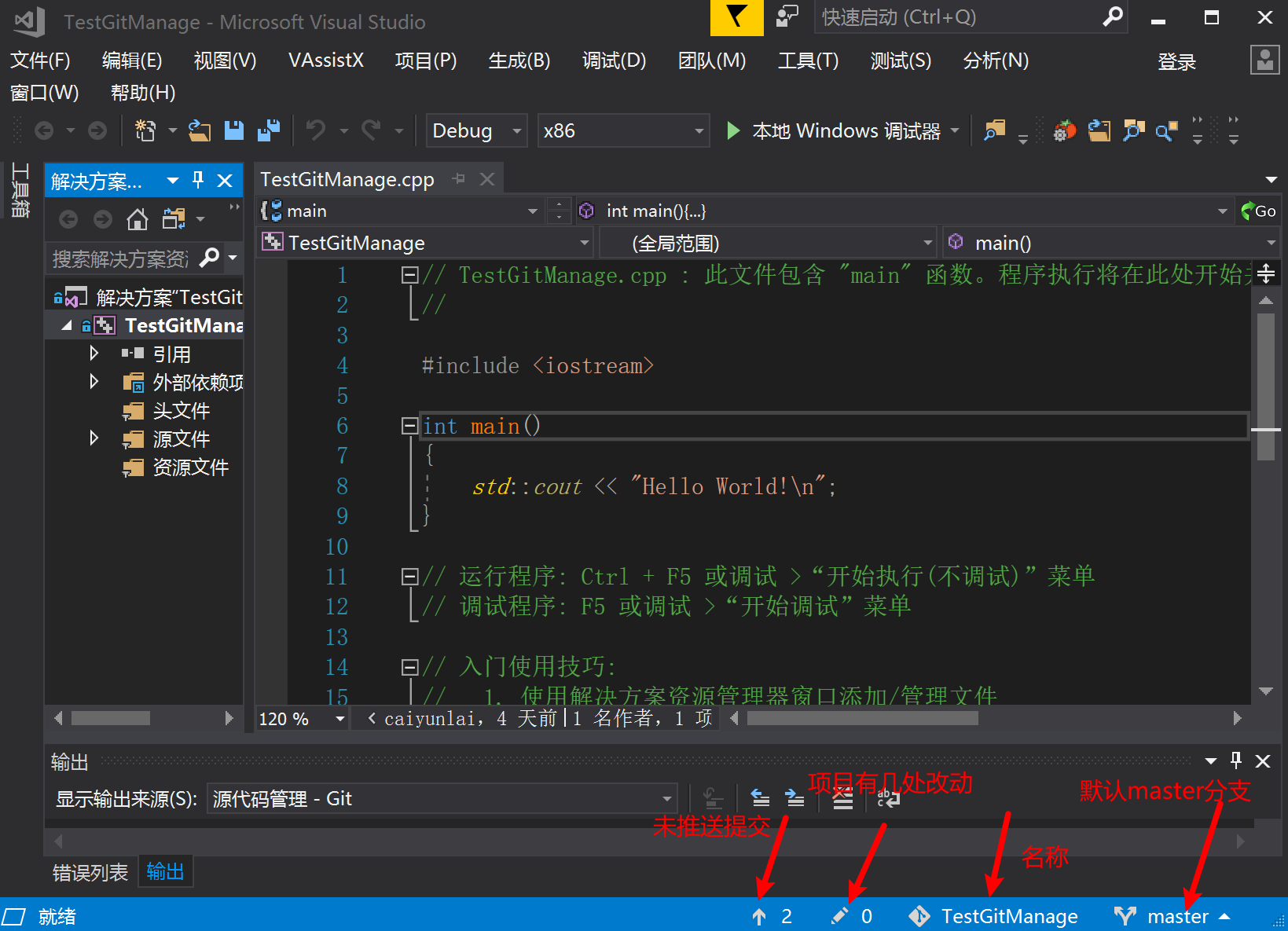Click next message icon in Output toolbar
This screenshot has width=1288, height=931.
[795, 799]
